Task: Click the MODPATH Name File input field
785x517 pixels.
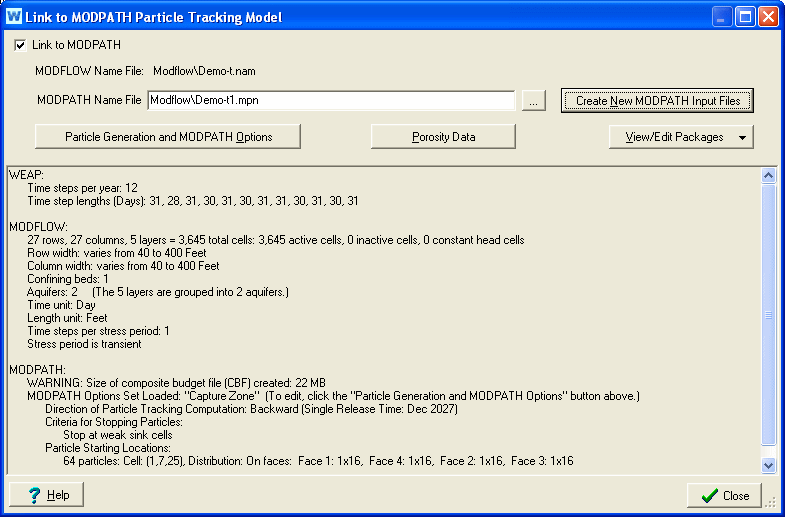Action: 331,100
